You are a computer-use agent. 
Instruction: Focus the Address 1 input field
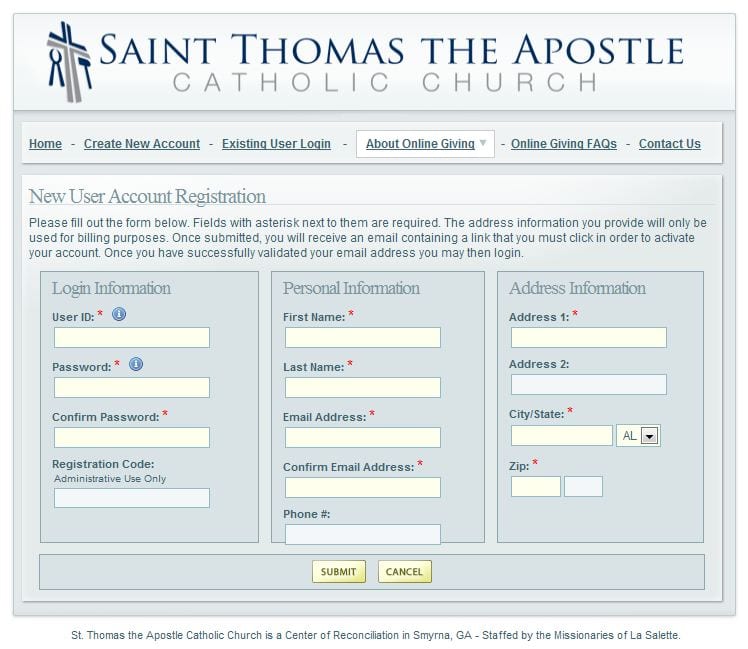pyautogui.click(x=589, y=337)
